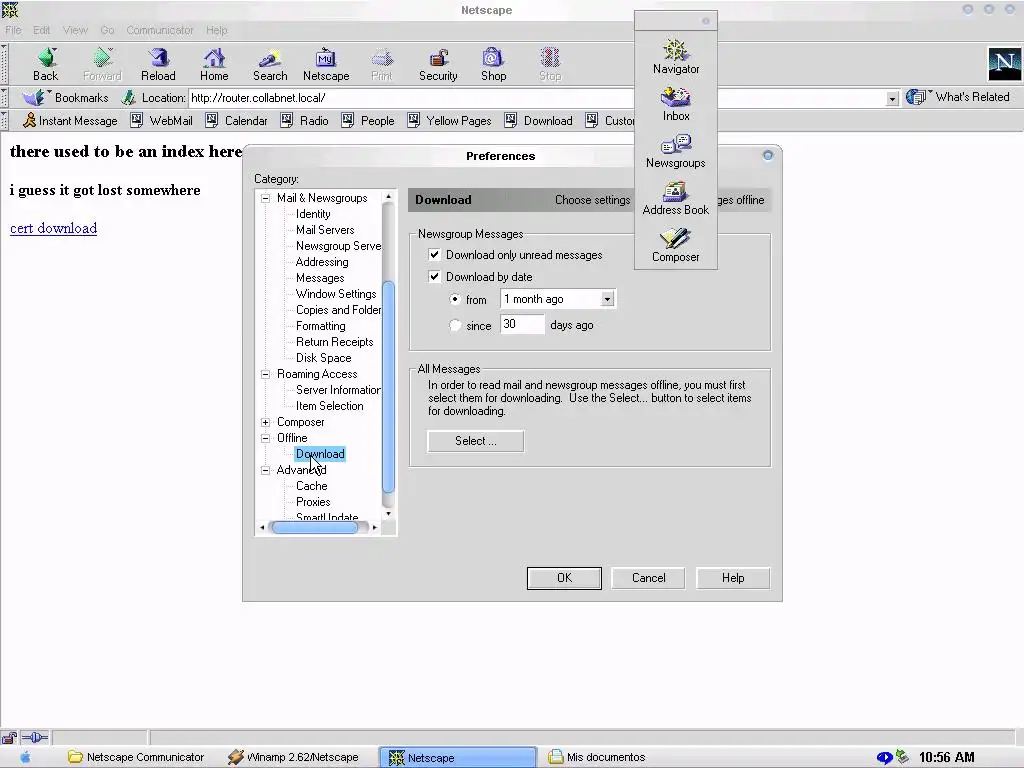Open the '1 month ago' dropdown
The width and height of the screenshot is (1024, 768).
pyautogui.click(x=607, y=299)
